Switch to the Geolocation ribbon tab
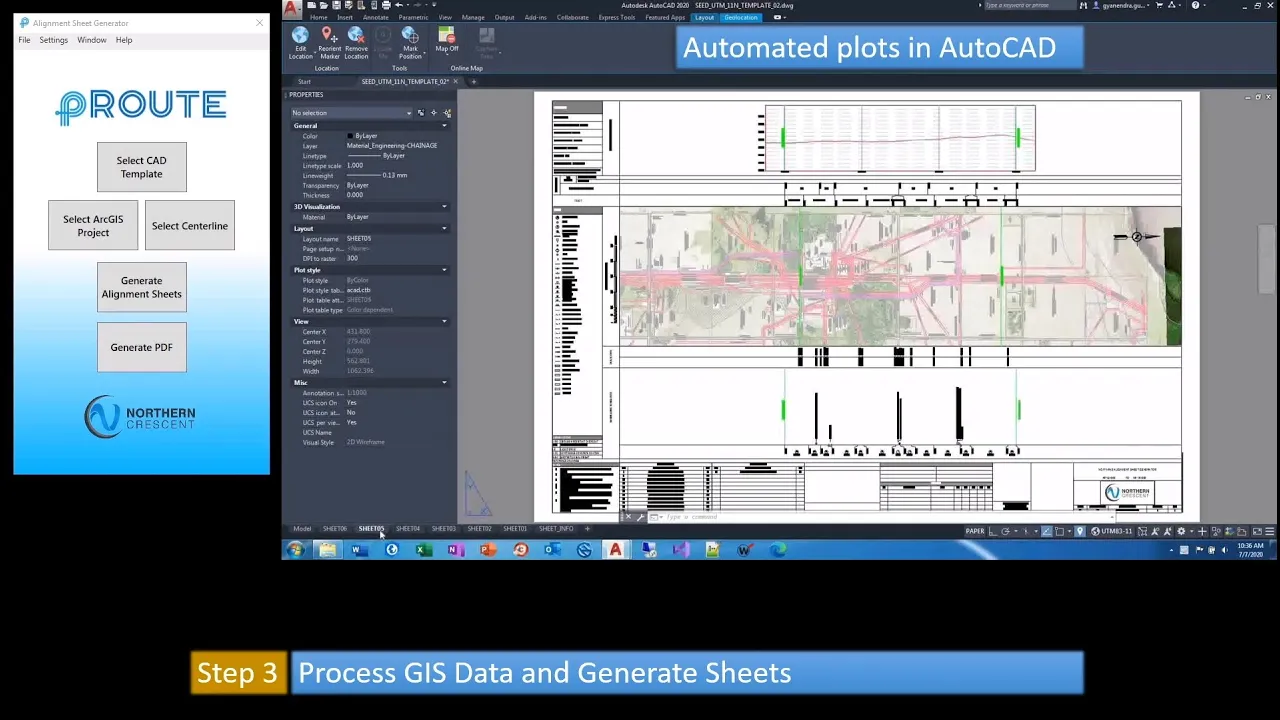Image resolution: width=1280 pixels, height=720 pixels. pyautogui.click(x=741, y=17)
